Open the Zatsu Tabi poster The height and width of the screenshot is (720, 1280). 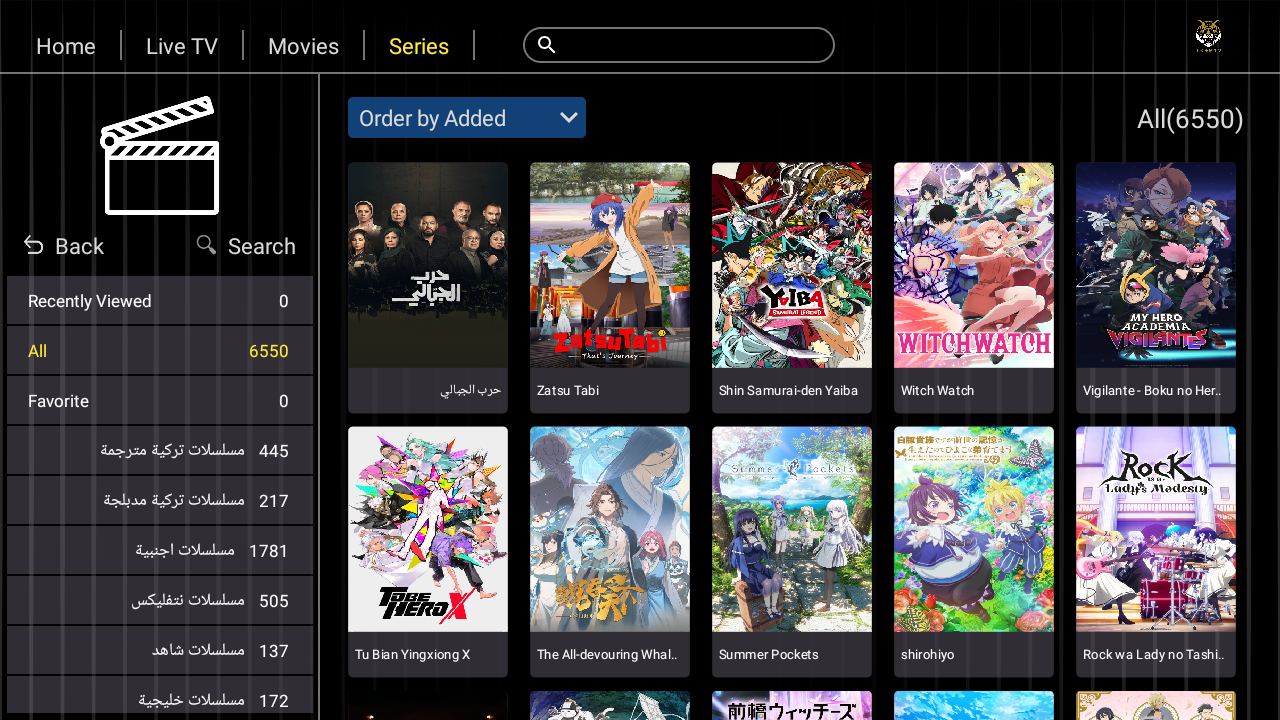[610, 266]
